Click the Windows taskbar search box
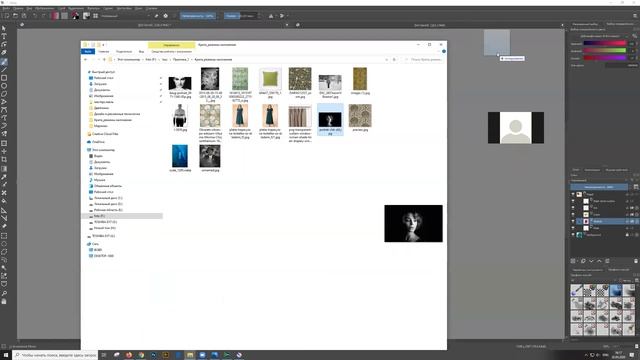The width and height of the screenshot is (640, 360). pyautogui.click(x=56, y=355)
